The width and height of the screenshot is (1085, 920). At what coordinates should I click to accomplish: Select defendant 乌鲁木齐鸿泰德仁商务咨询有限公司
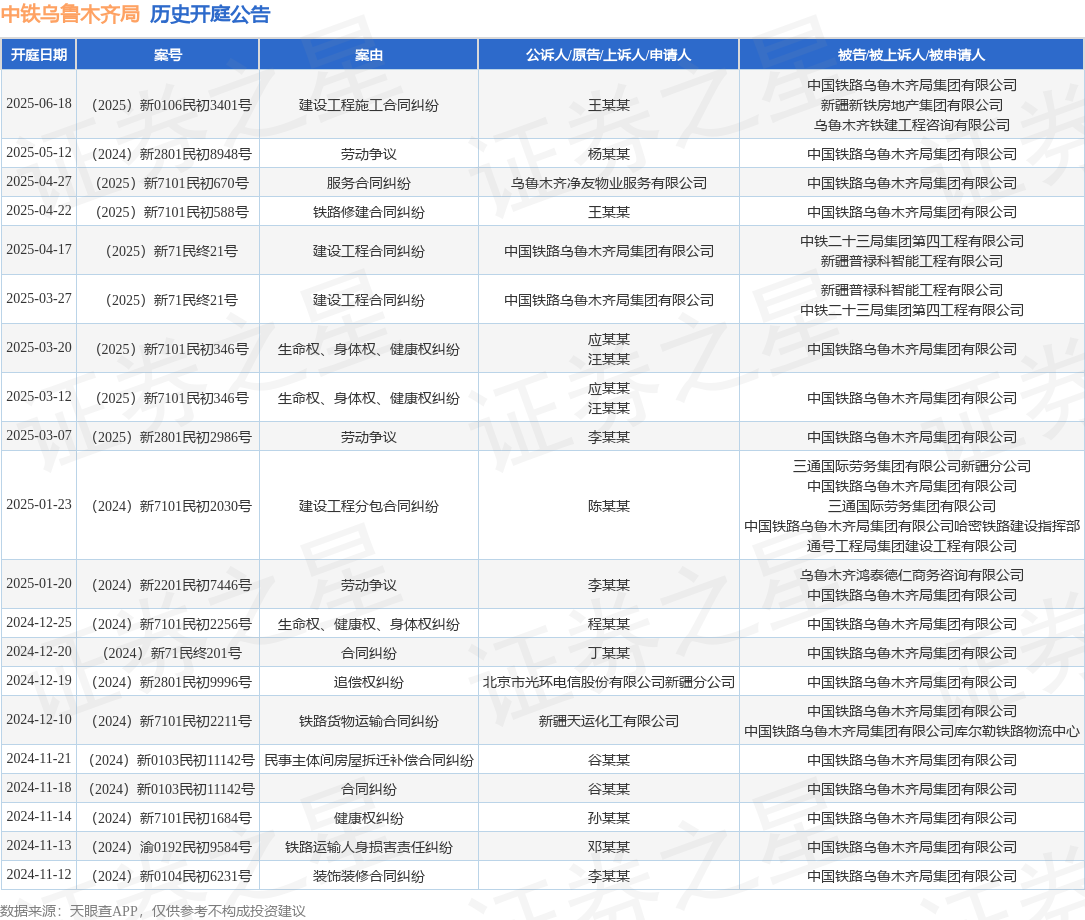912,575
